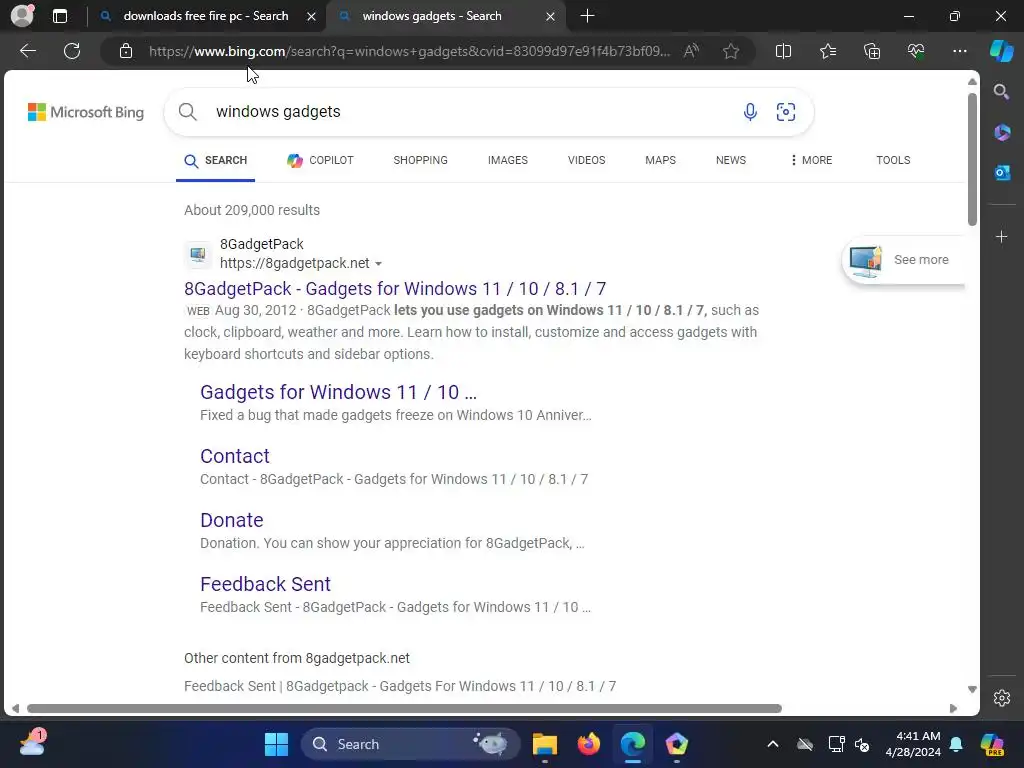Switch to MAPS tab

tap(660, 160)
